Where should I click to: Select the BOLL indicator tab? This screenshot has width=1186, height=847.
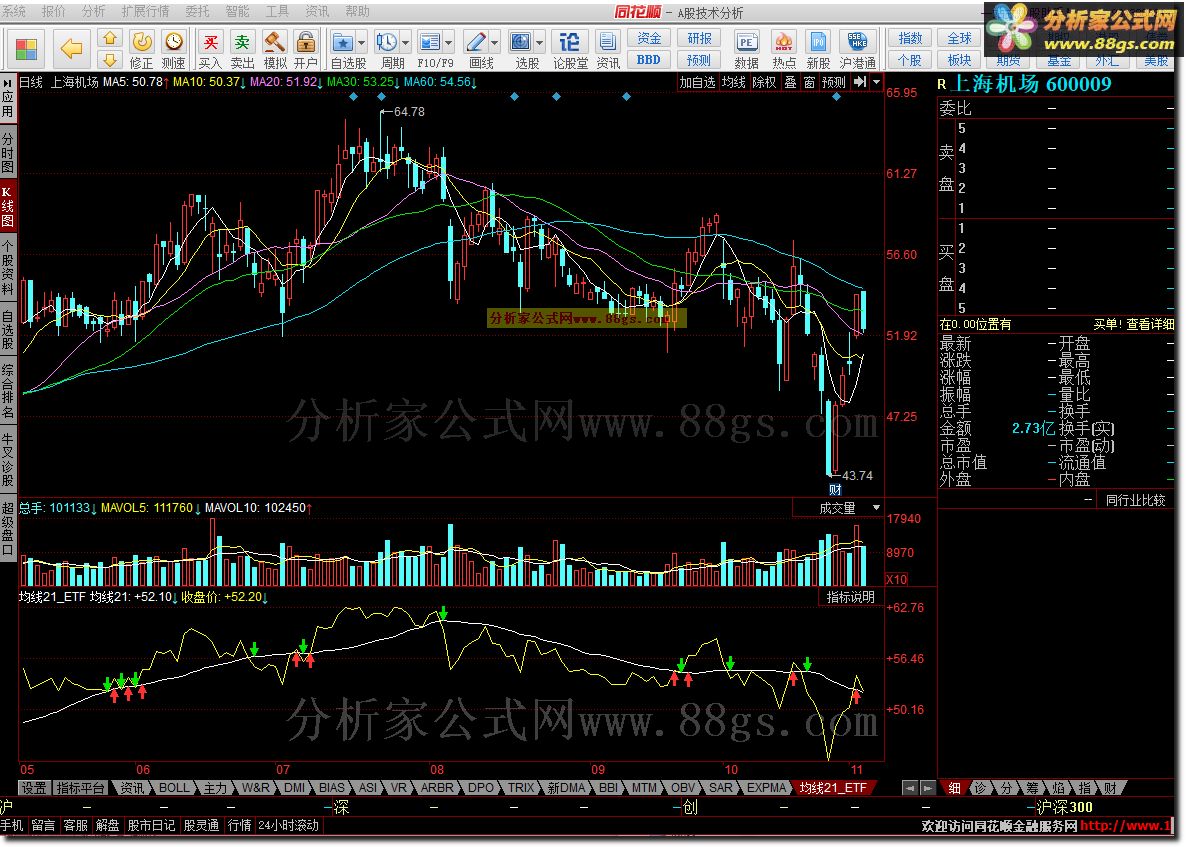tap(173, 787)
